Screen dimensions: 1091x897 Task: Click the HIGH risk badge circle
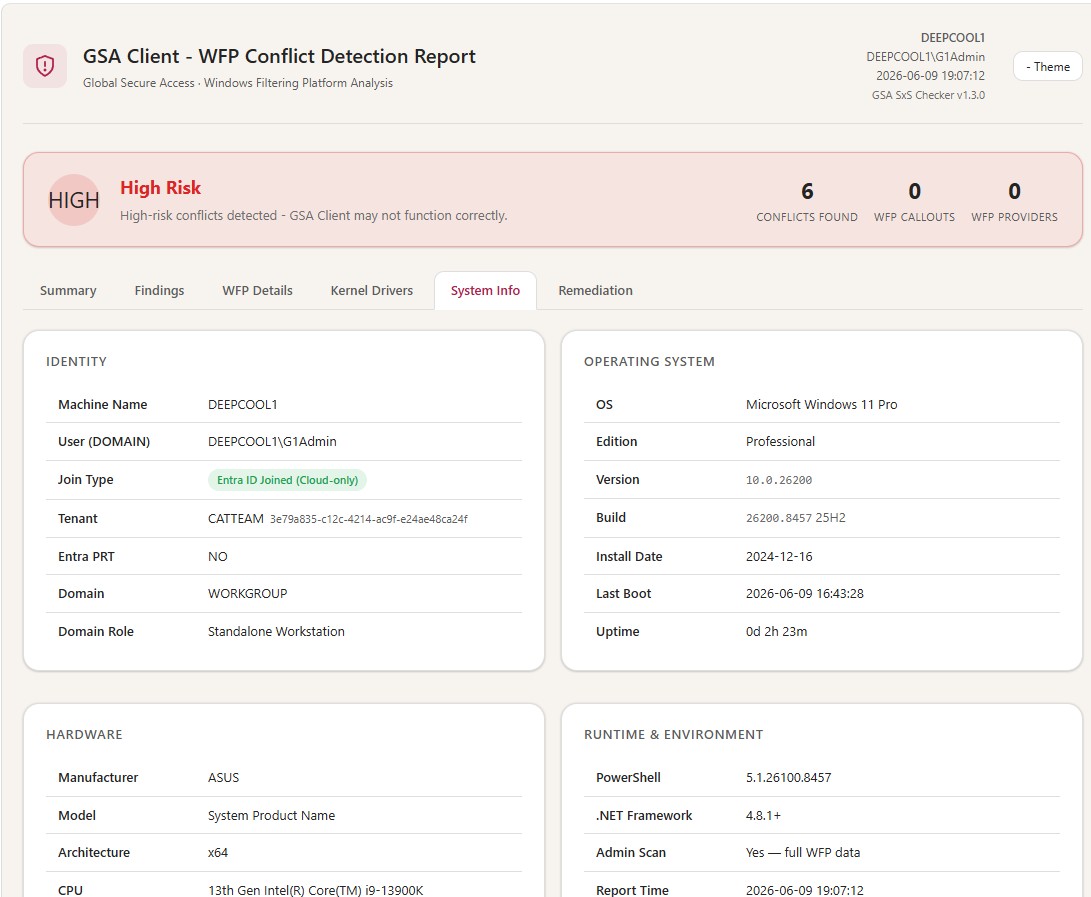74,200
